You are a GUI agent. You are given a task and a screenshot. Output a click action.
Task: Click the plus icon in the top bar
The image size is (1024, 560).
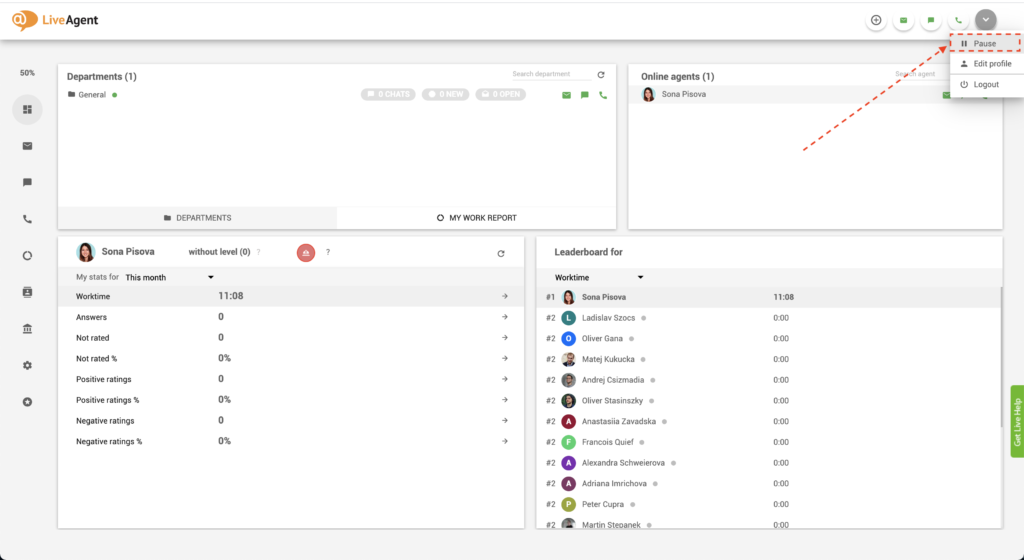pyautogui.click(x=876, y=20)
